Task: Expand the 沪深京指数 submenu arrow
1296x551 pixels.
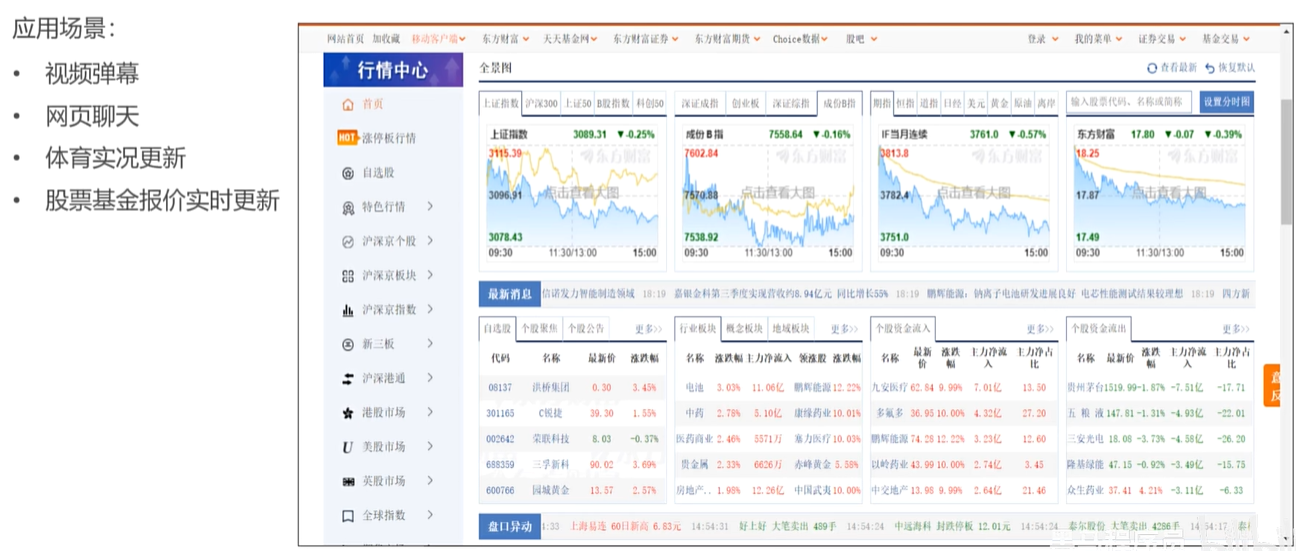Action: (430, 309)
